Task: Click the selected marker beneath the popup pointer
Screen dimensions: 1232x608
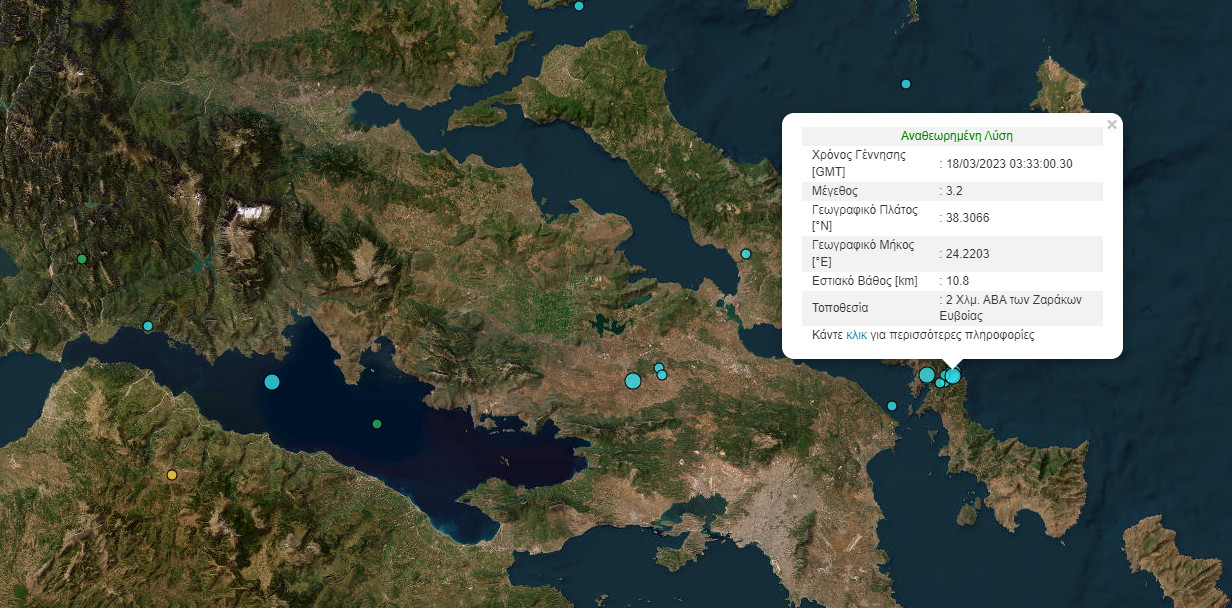Action: [x=953, y=376]
